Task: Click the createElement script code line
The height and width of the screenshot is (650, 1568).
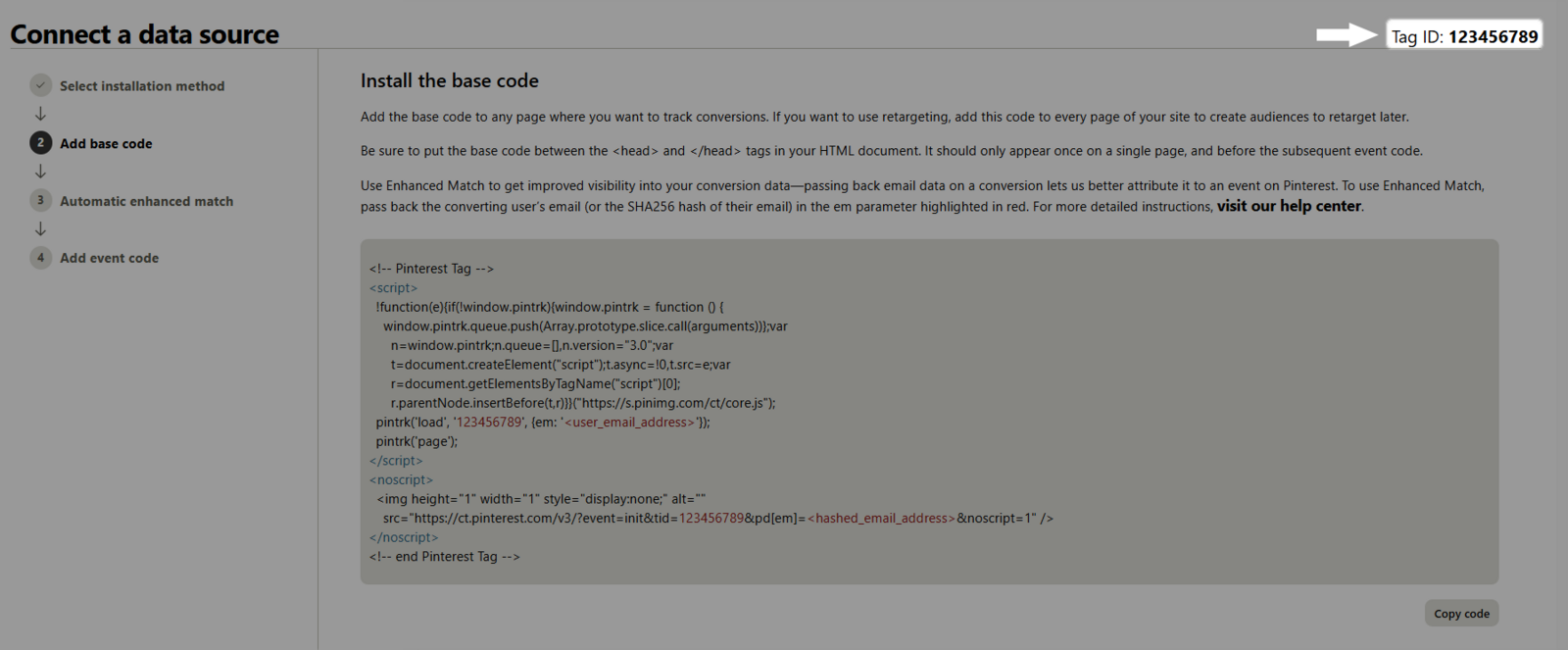Action: point(561,365)
